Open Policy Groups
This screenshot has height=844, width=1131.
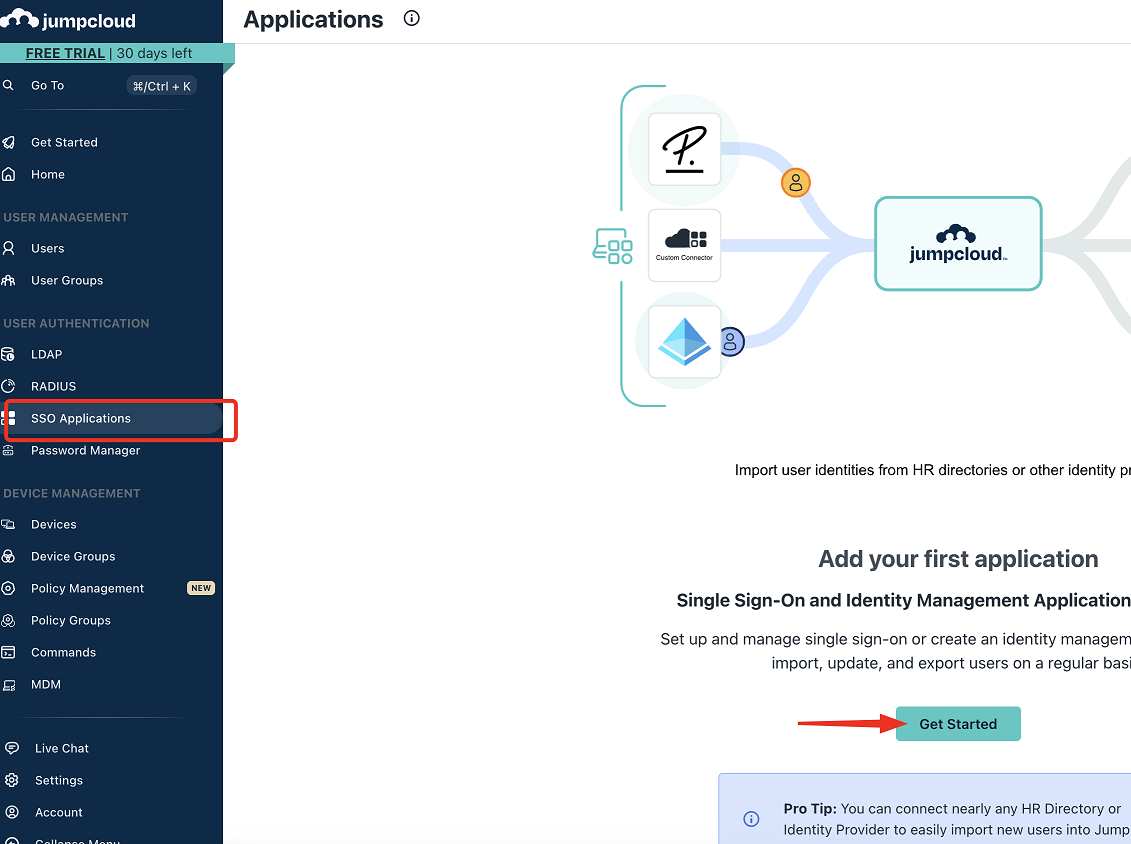(x=71, y=620)
